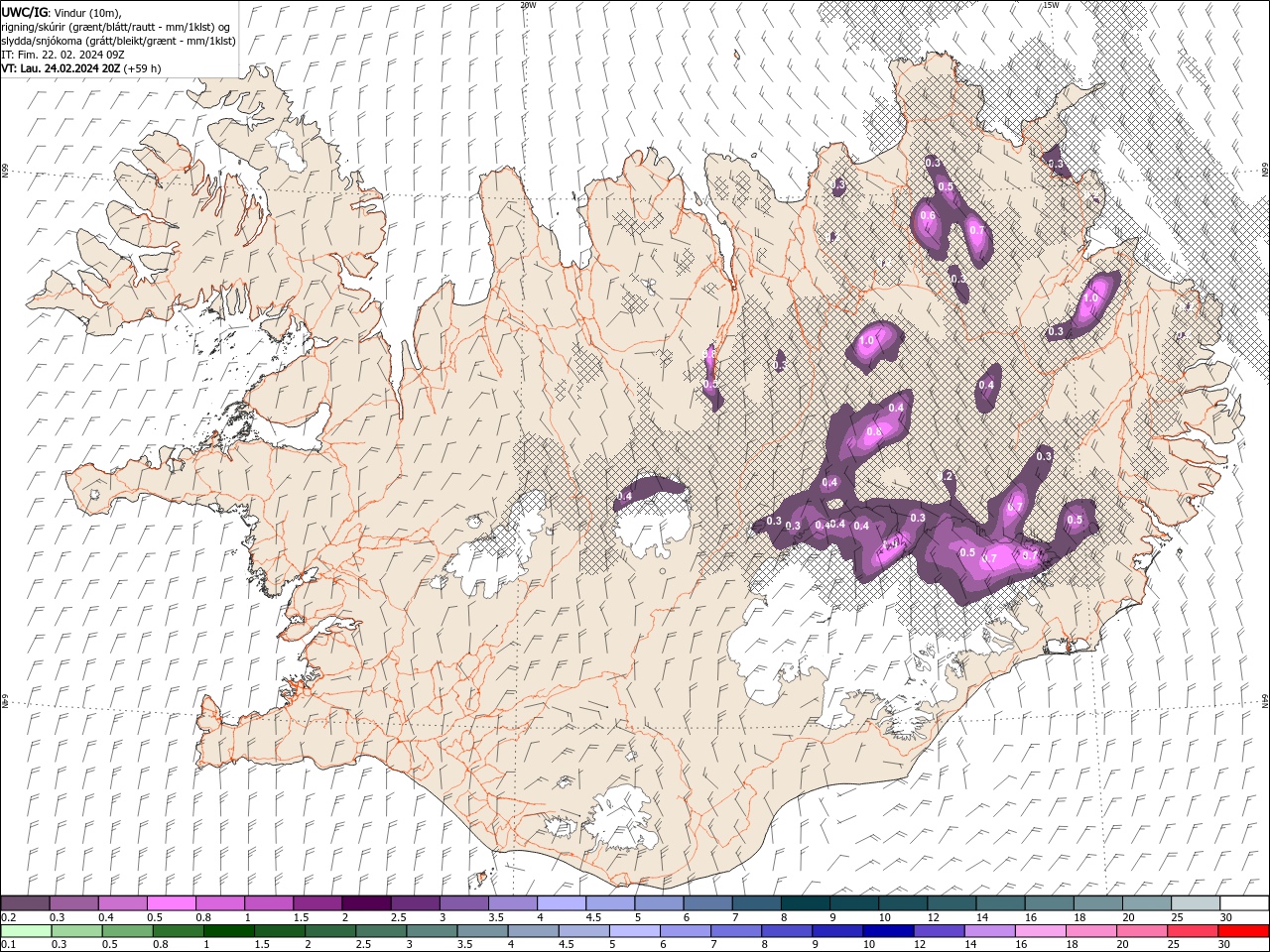Pick the dark purple 2 swatch in the upper legend row
This screenshot has height=952, width=1270.
click(x=366, y=903)
